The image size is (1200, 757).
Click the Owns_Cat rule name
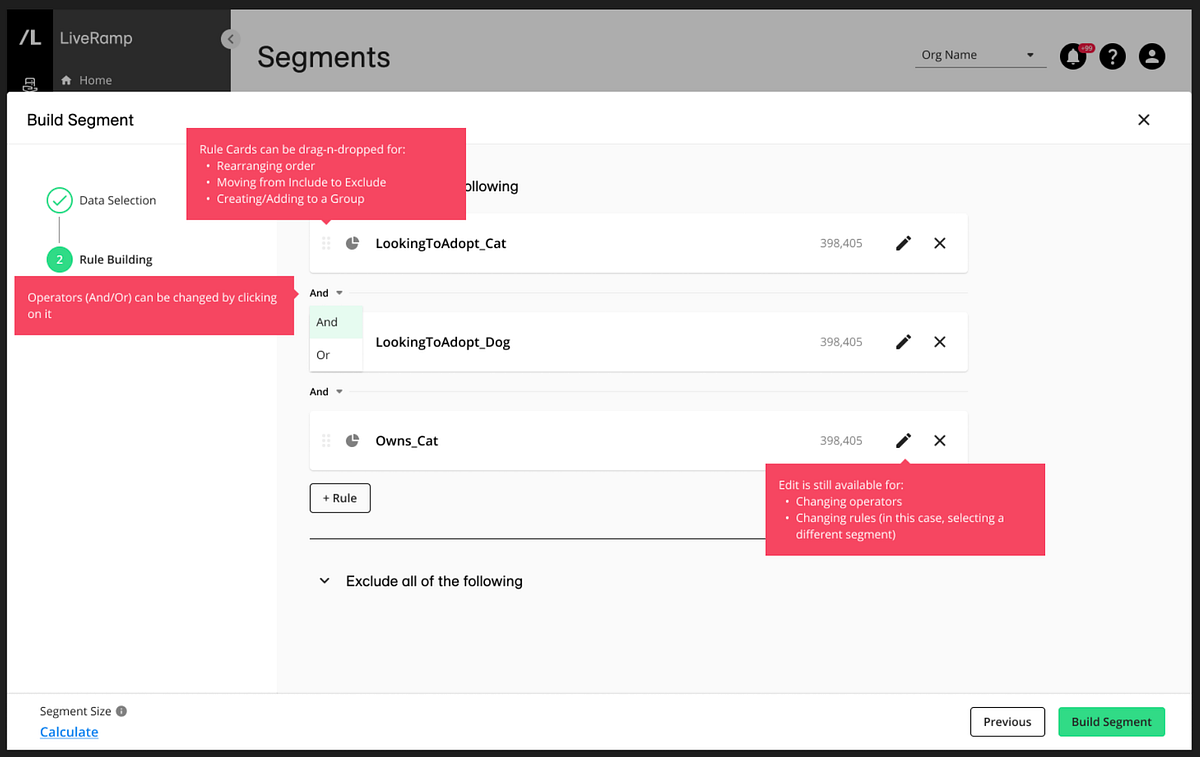(407, 441)
